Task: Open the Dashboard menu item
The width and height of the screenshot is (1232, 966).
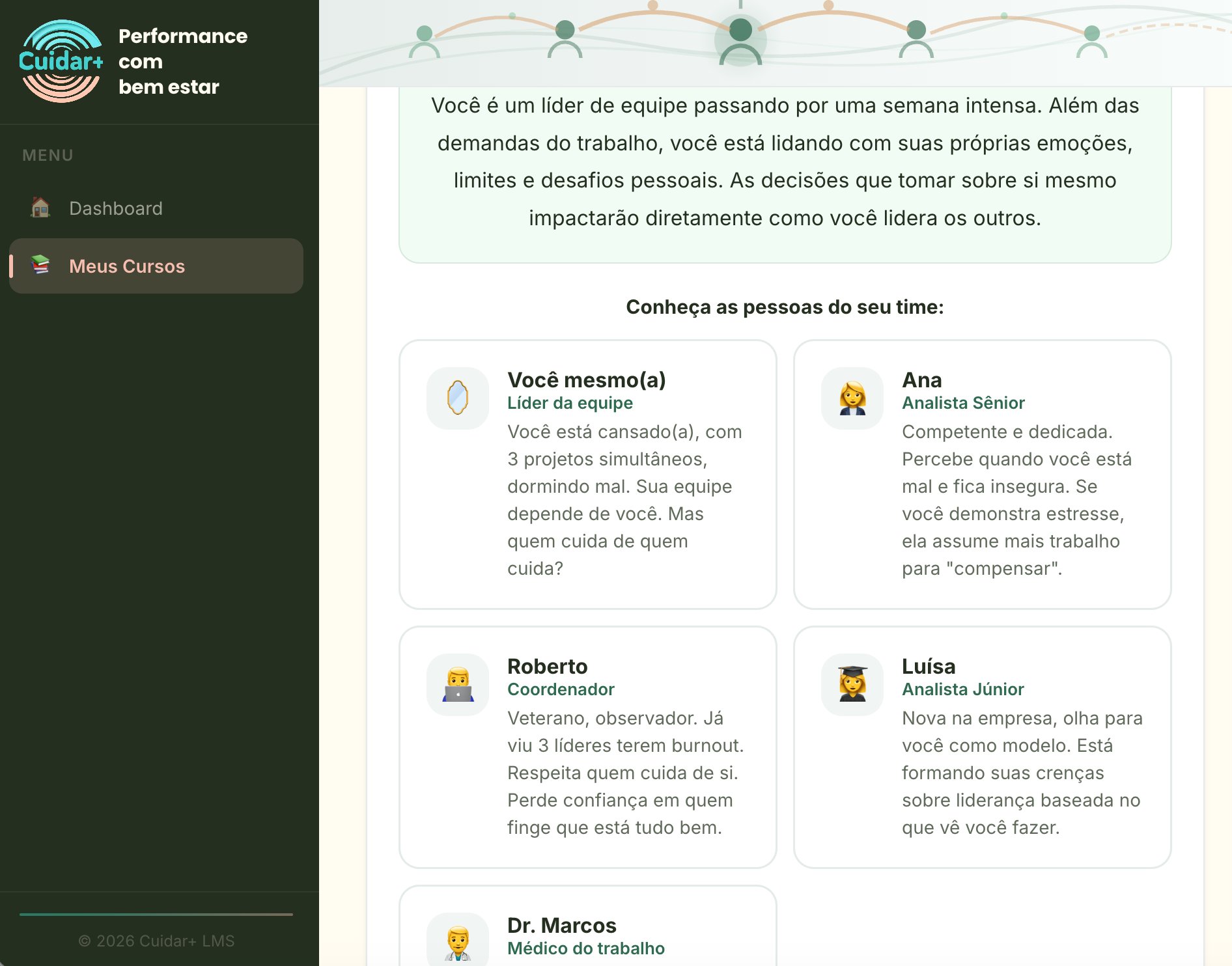Action: [x=115, y=208]
